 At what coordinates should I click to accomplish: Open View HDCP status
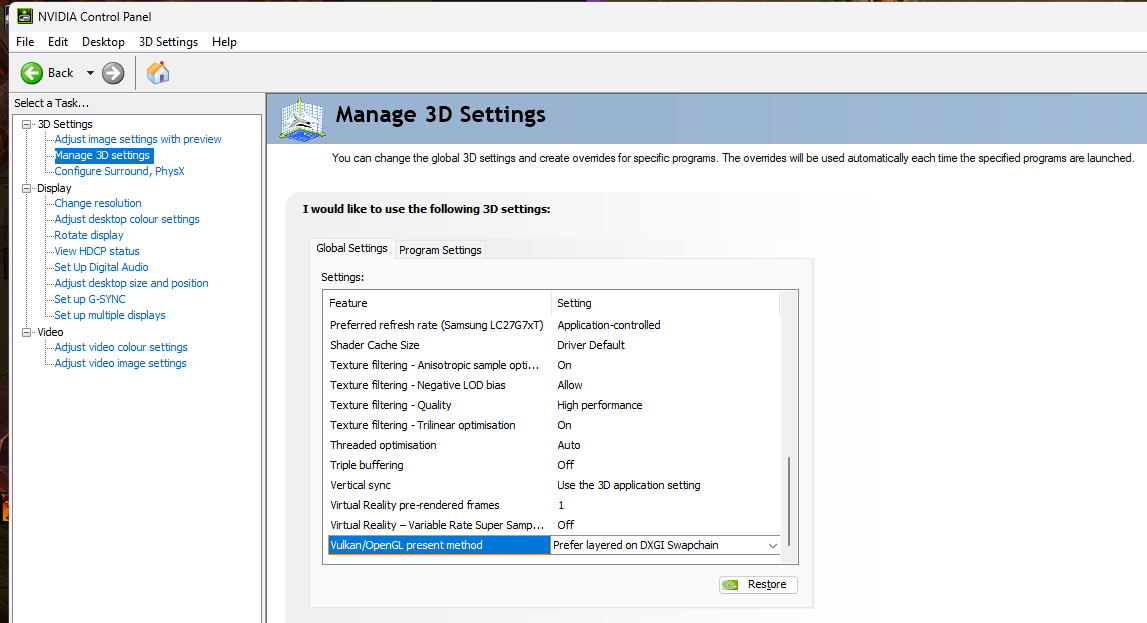click(x=97, y=251)
